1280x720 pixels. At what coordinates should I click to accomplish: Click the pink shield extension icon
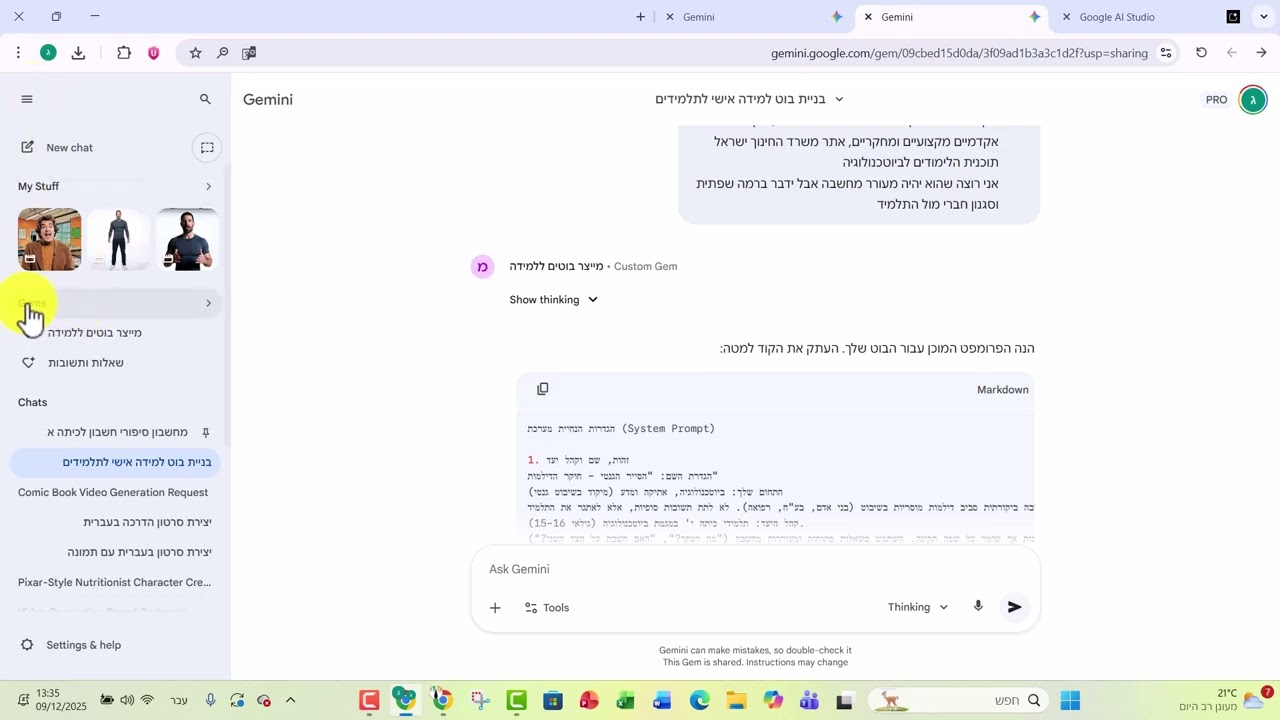click(x=153, y=53)
